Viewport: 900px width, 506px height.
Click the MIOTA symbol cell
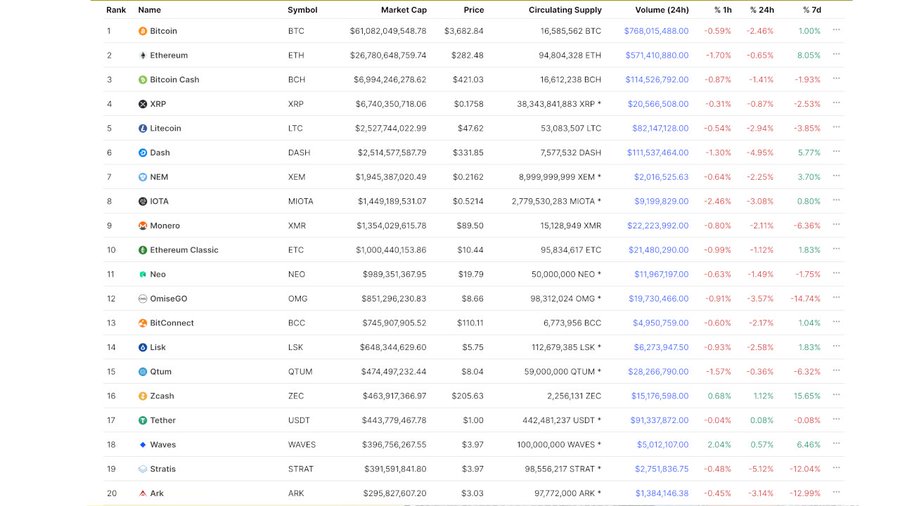(301, 201)
